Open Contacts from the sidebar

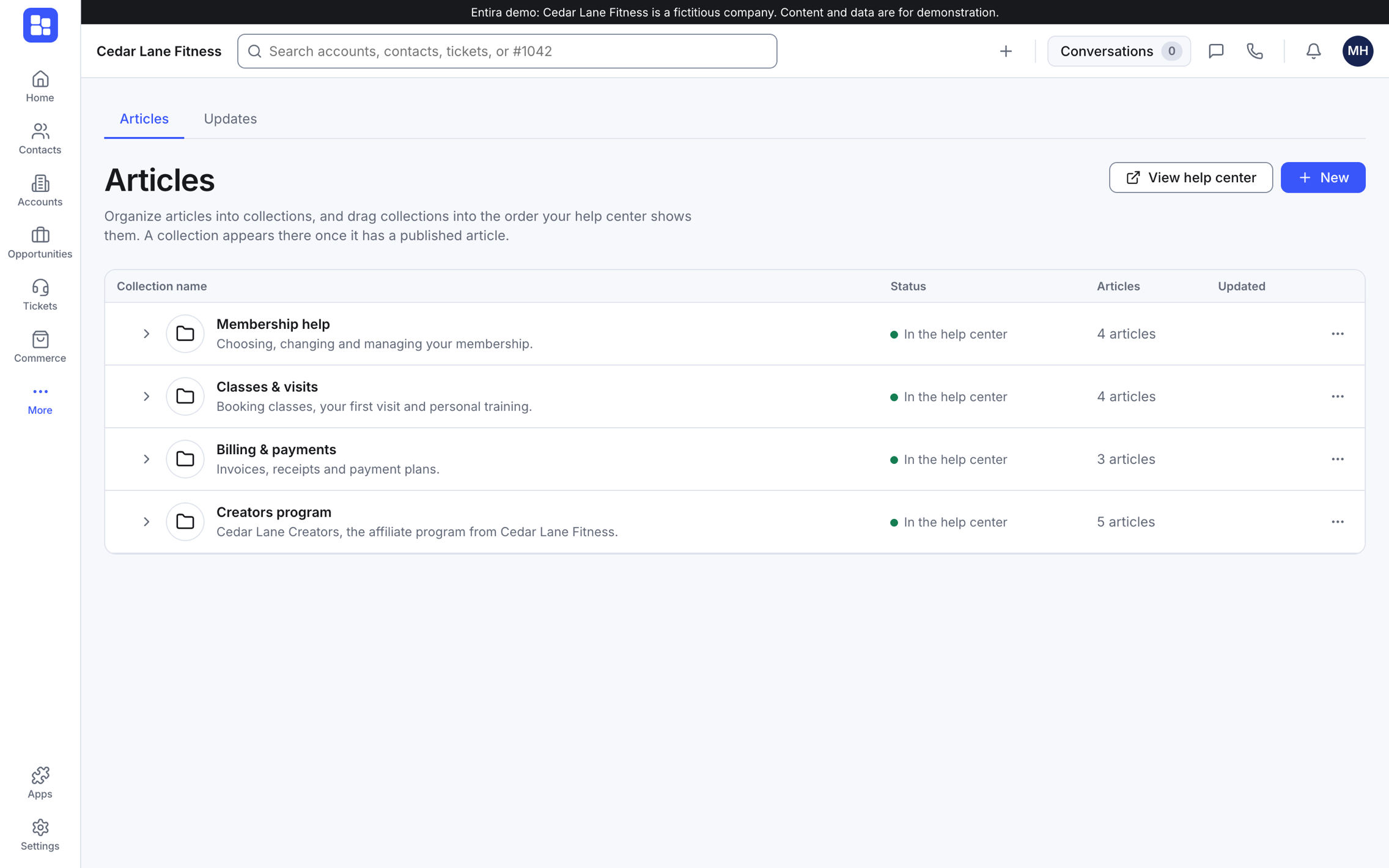(40, 139)
